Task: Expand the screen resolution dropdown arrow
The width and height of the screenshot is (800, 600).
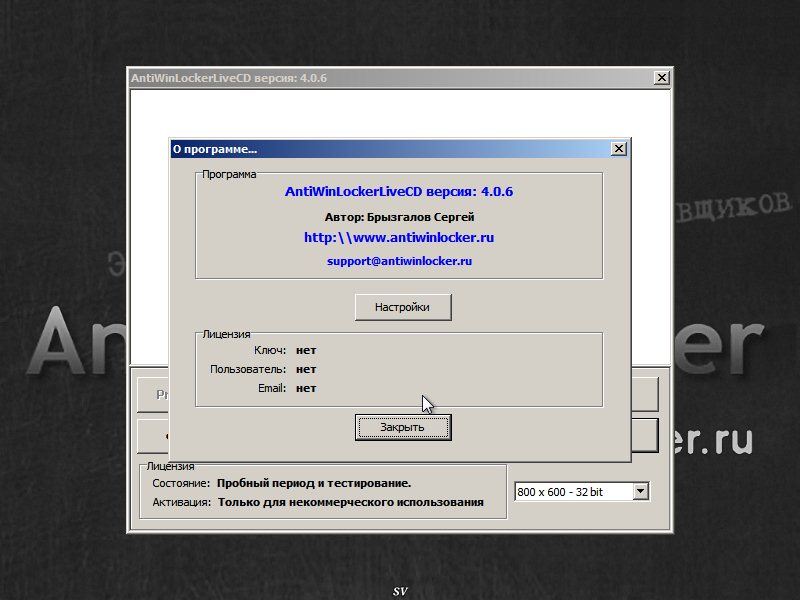Action: pos(641,491)
